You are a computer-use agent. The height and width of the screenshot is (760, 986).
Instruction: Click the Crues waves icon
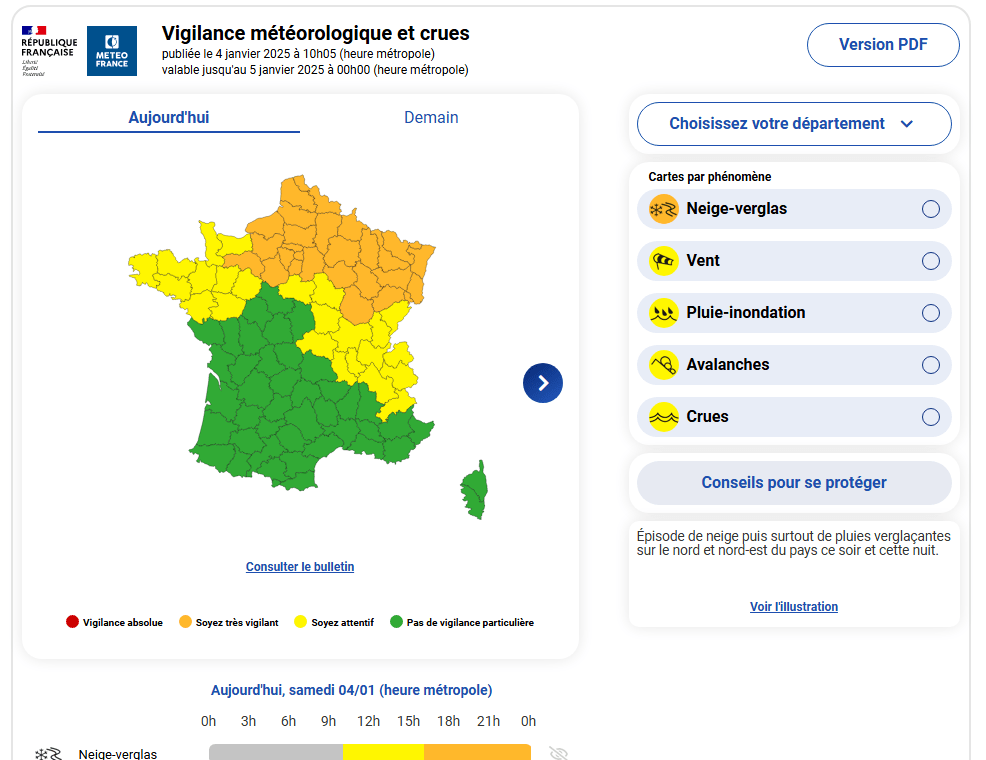[664, 417]
